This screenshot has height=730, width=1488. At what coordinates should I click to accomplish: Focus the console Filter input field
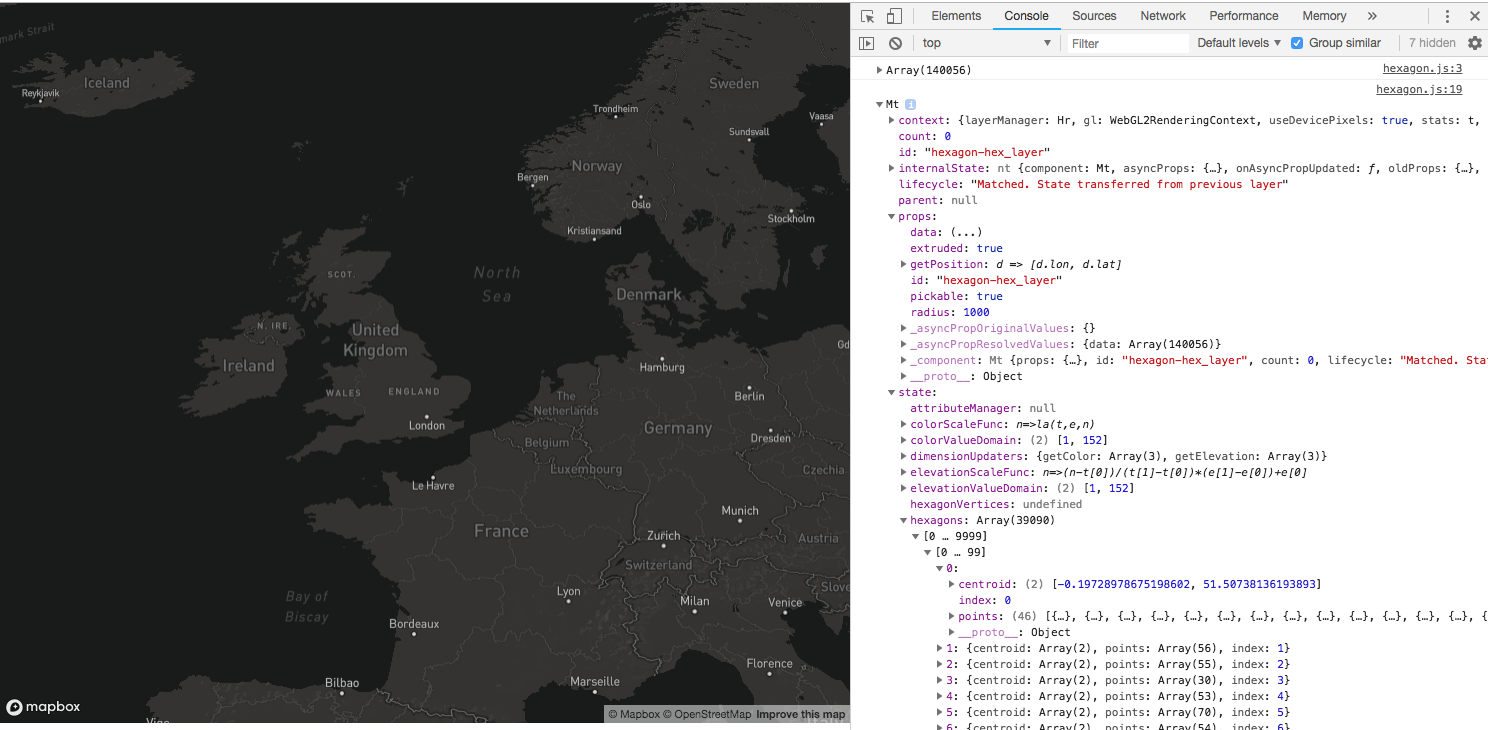click(x=1127, y=43)
